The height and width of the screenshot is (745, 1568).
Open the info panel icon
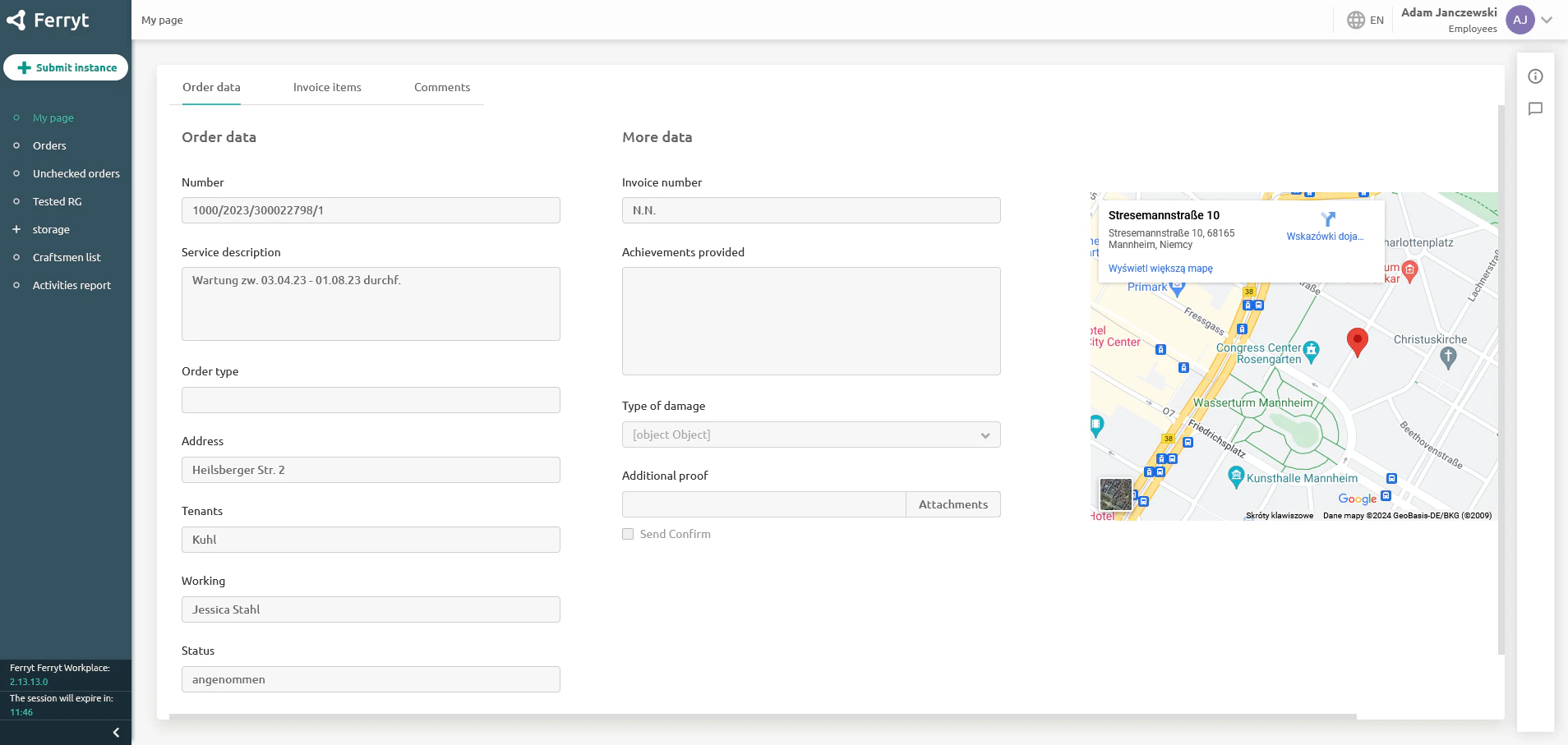[x=1536, y=76]
